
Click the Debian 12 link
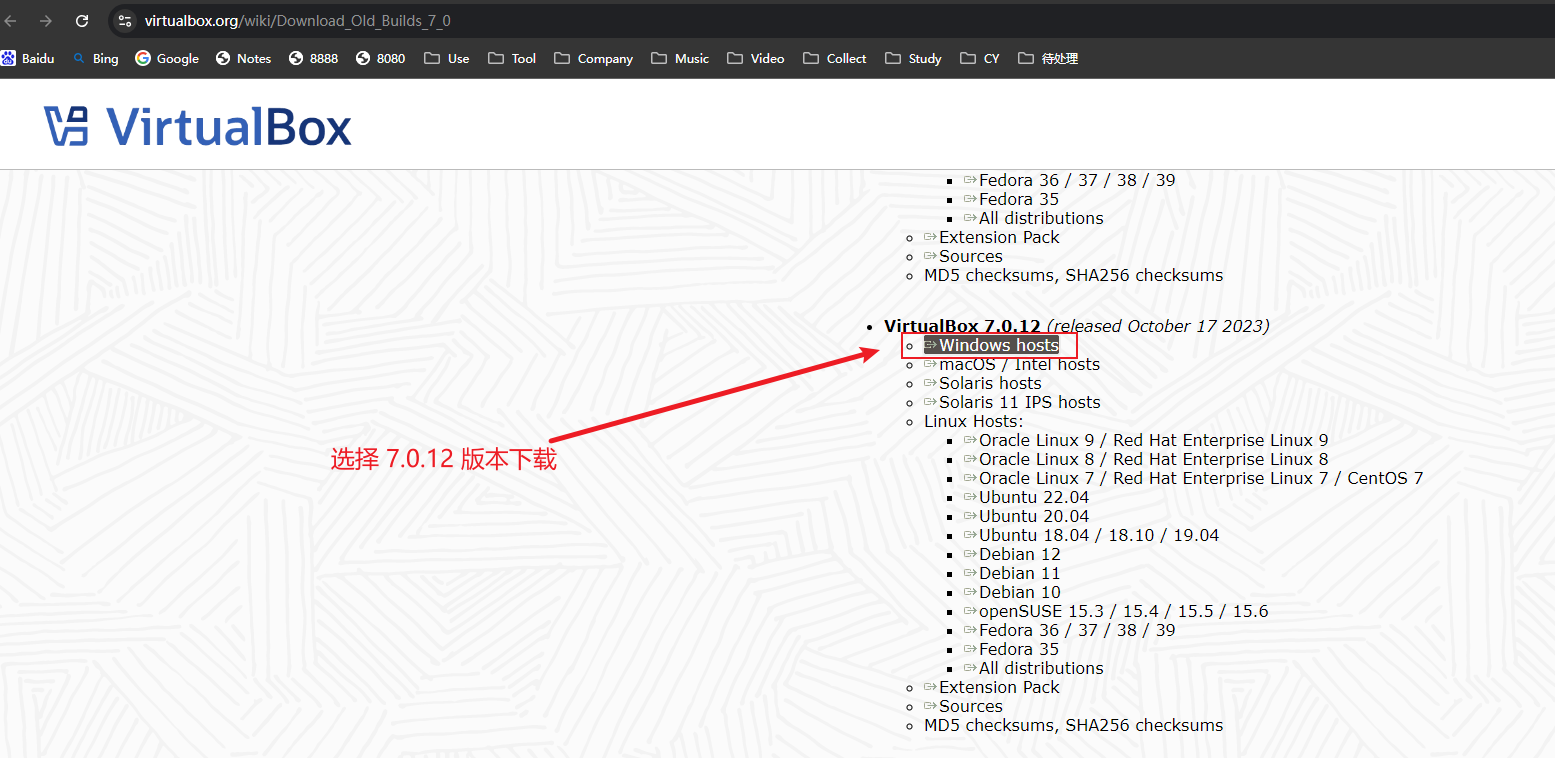click(1013, 554)
